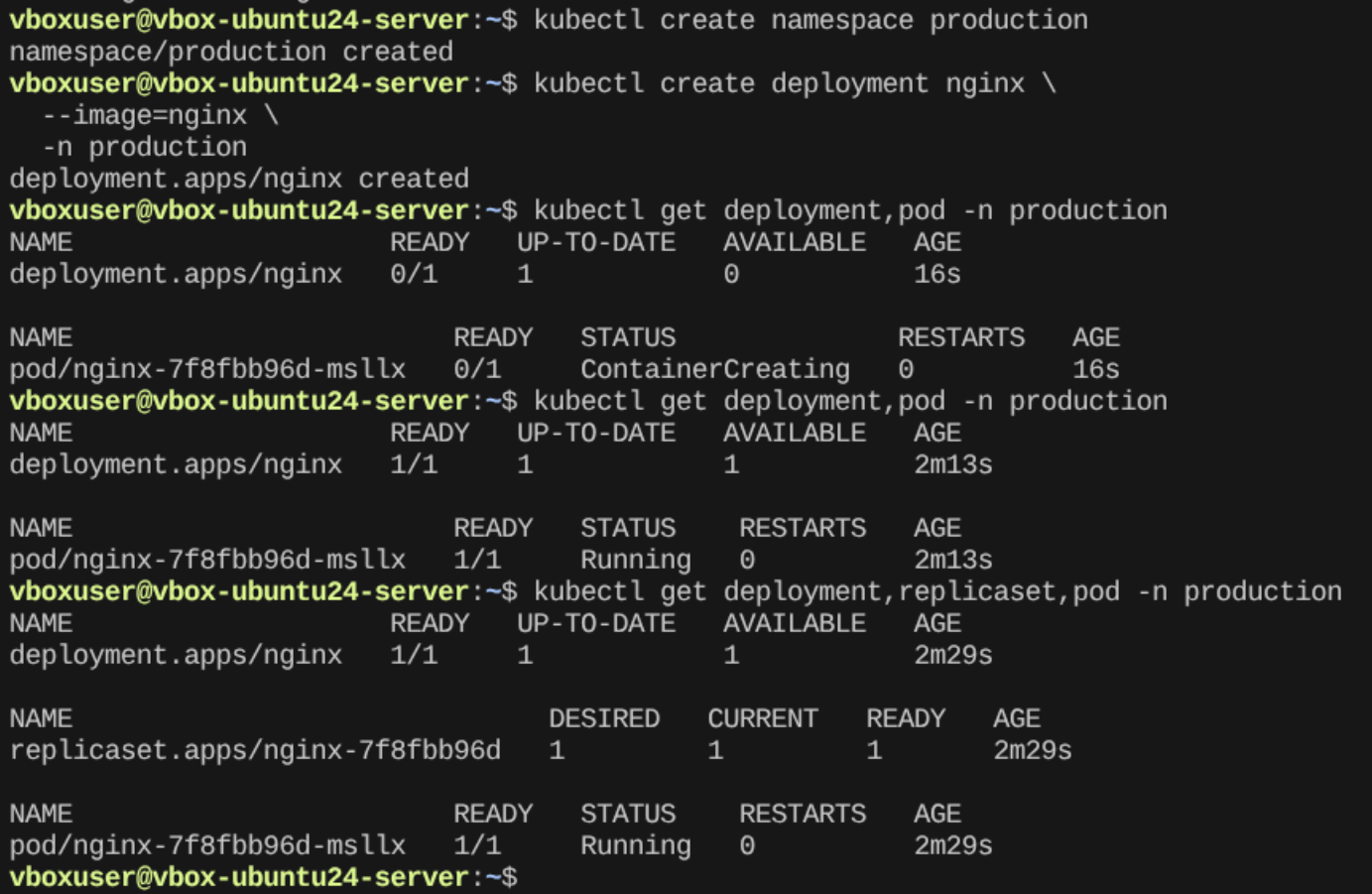Click the CURRENT column header

pos(763,718)
